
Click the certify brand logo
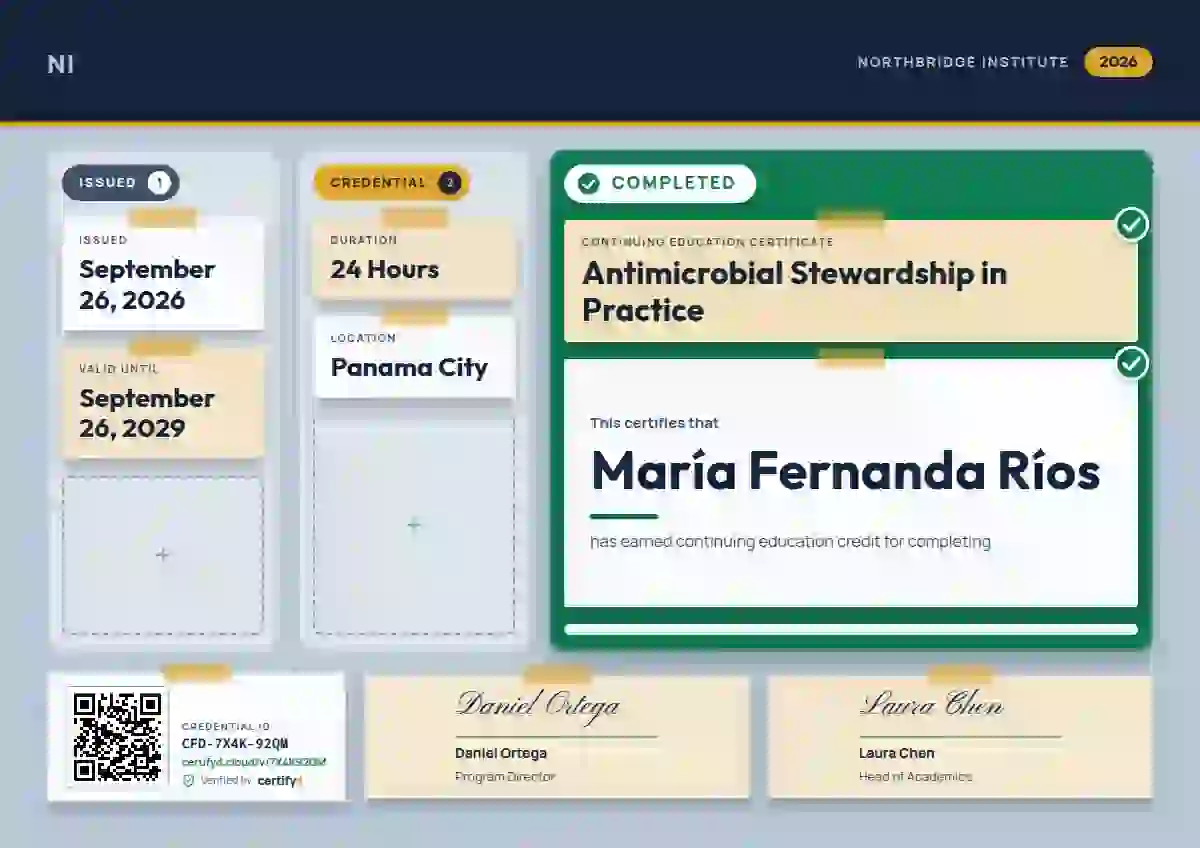[279, 780]
